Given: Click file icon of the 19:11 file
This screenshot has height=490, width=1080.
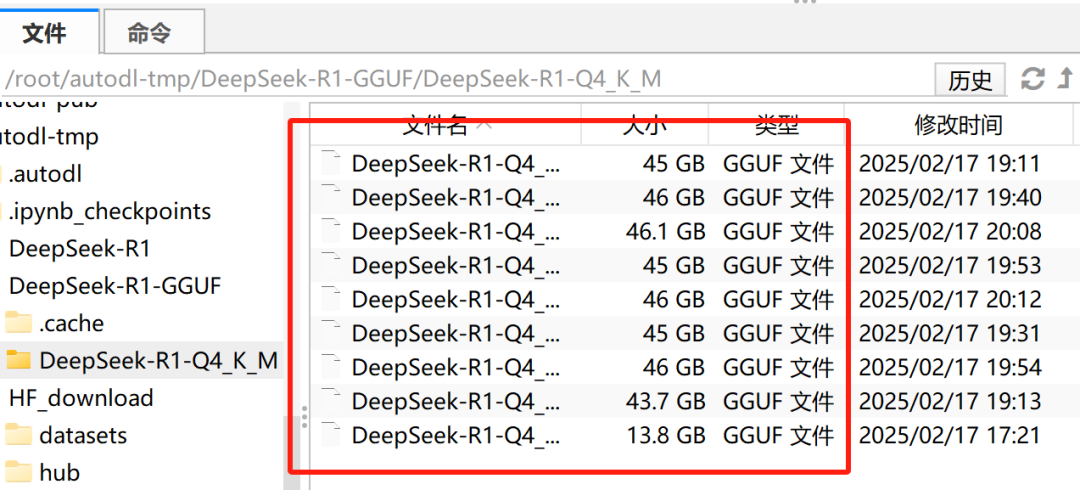Looking at the screenshot, I should pos(332,163).
